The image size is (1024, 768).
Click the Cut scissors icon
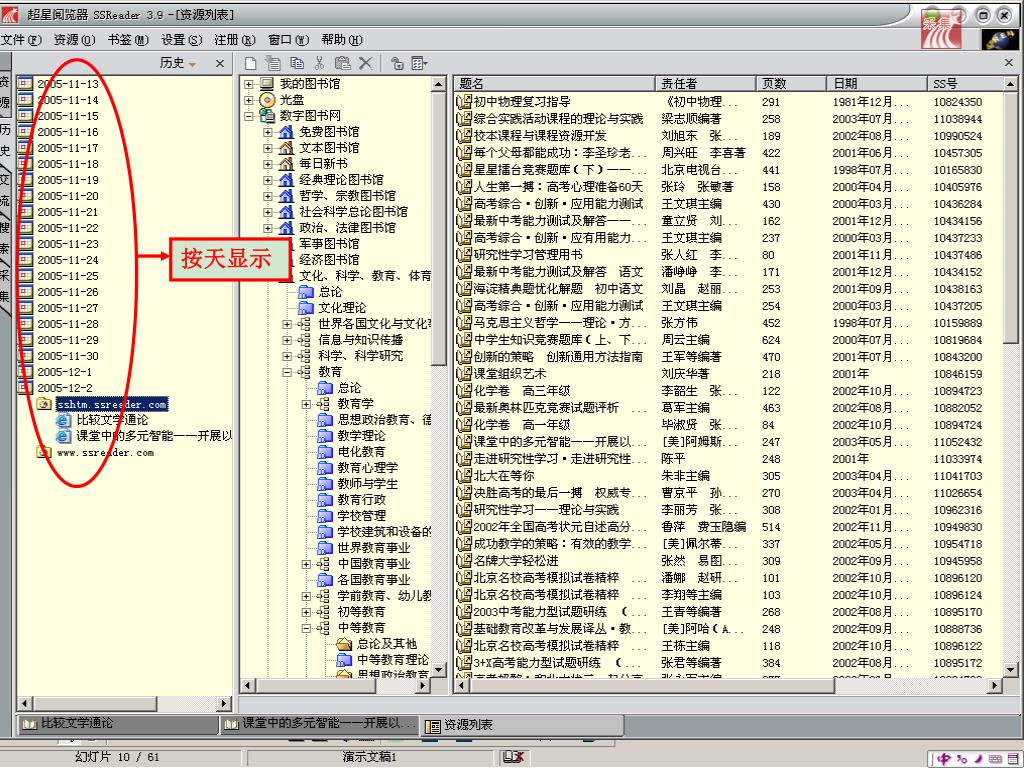tap(319, 63)
